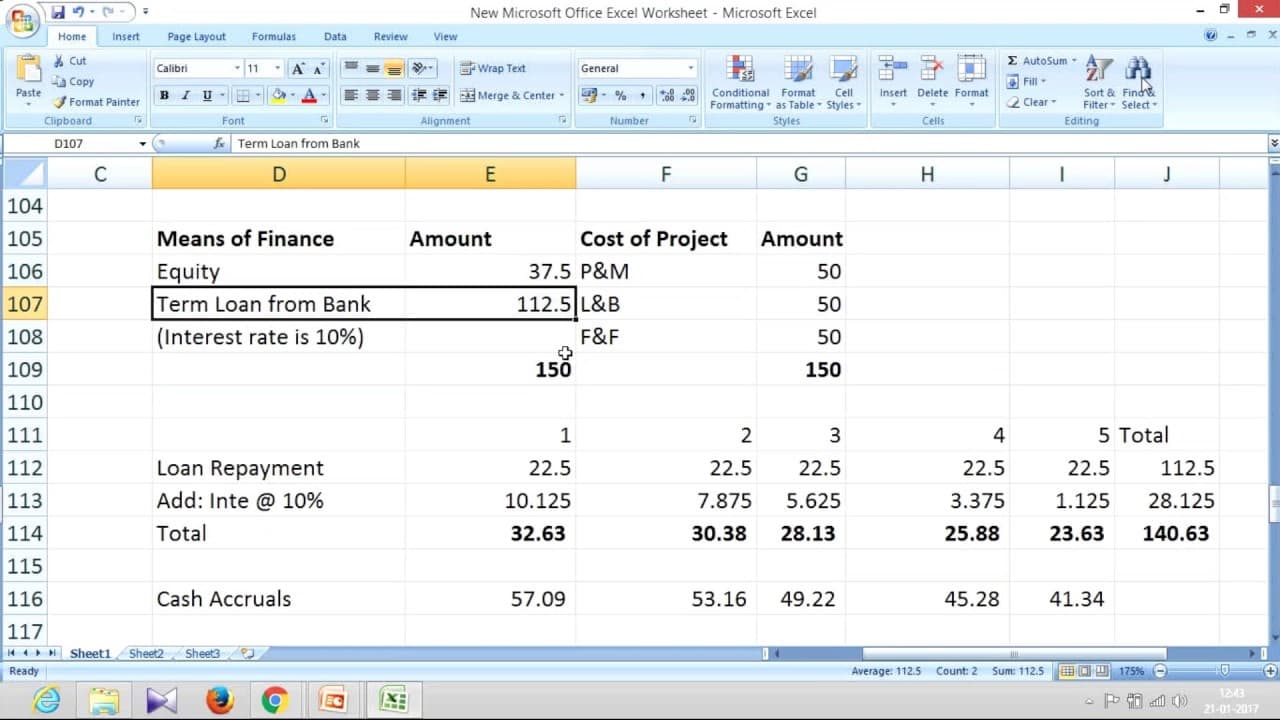1280x720 pixels.
Task: Toggle Bottom Align vertical alignment
Action: pyautogui.click(x=394, y=68)
